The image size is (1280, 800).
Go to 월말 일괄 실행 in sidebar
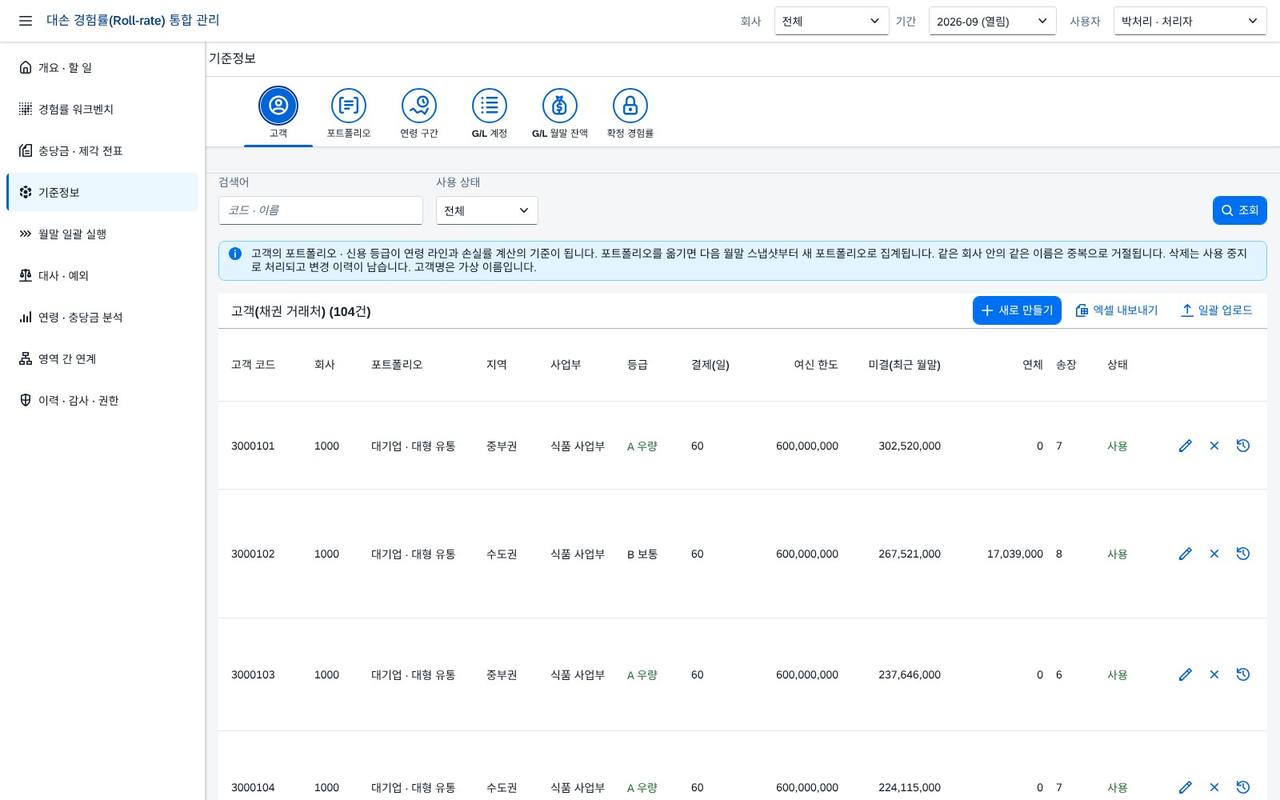pos(102,234)
